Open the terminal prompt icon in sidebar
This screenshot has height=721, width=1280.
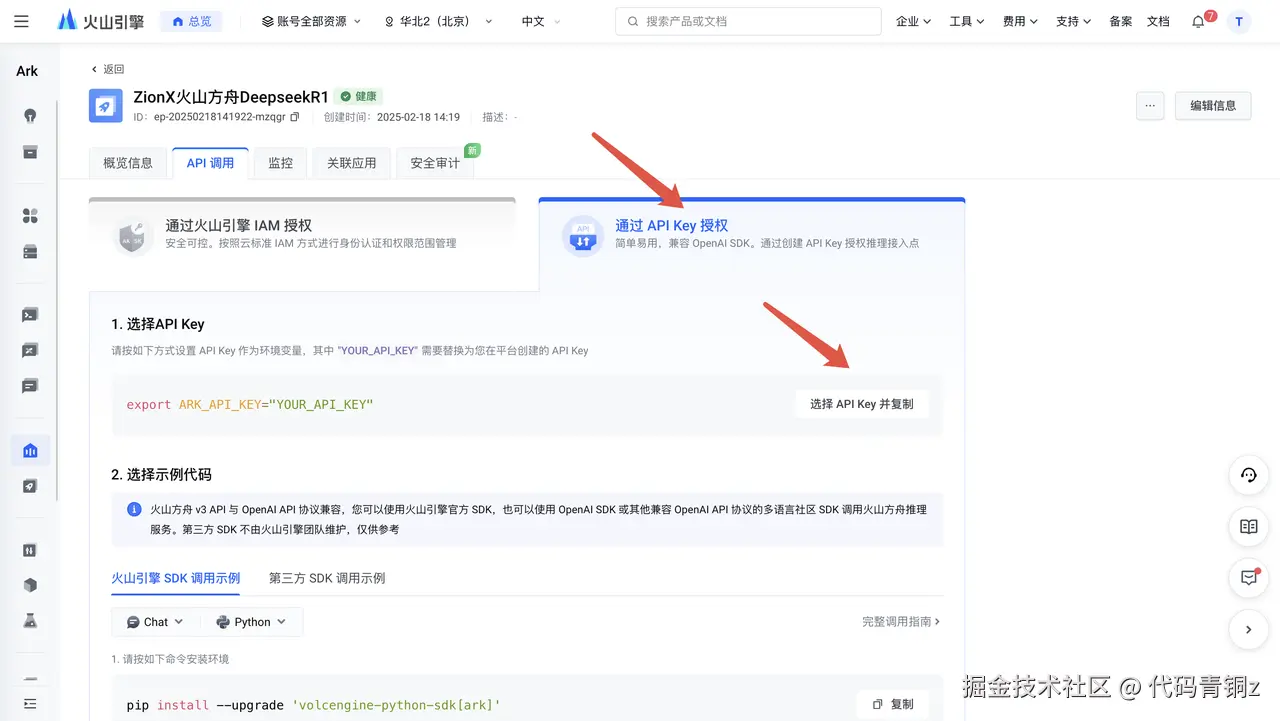click(30, 315)
